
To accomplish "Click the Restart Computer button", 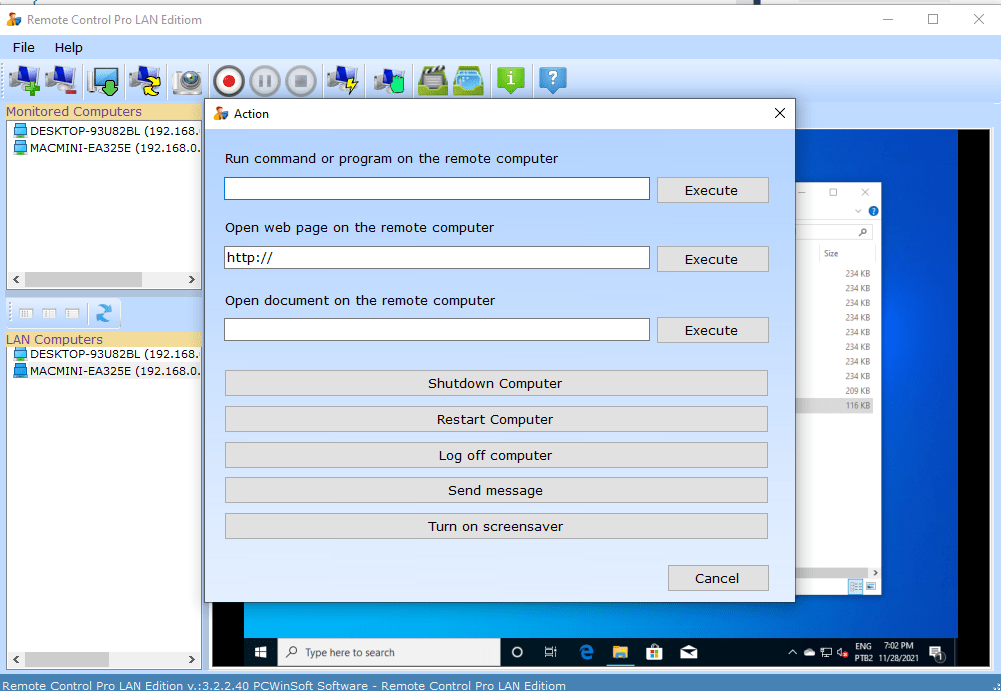I will 496,419.
